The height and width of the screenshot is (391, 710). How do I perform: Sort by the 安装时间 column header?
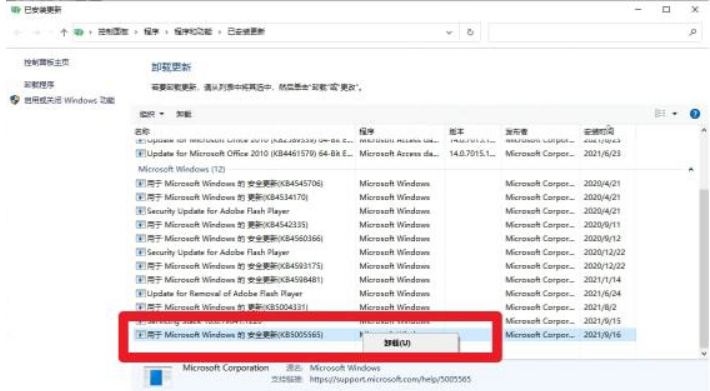coord(599,132)
